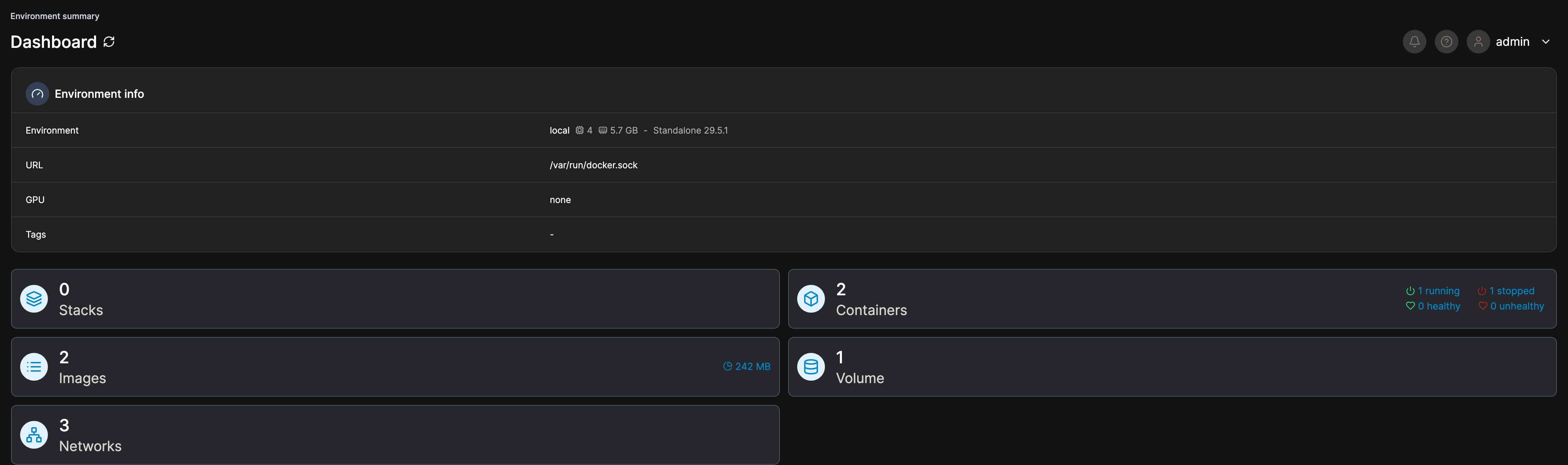Click the 'URL' row label
Image resolution: width=1568 pixels, height=465 pixels.
point(34,165)
